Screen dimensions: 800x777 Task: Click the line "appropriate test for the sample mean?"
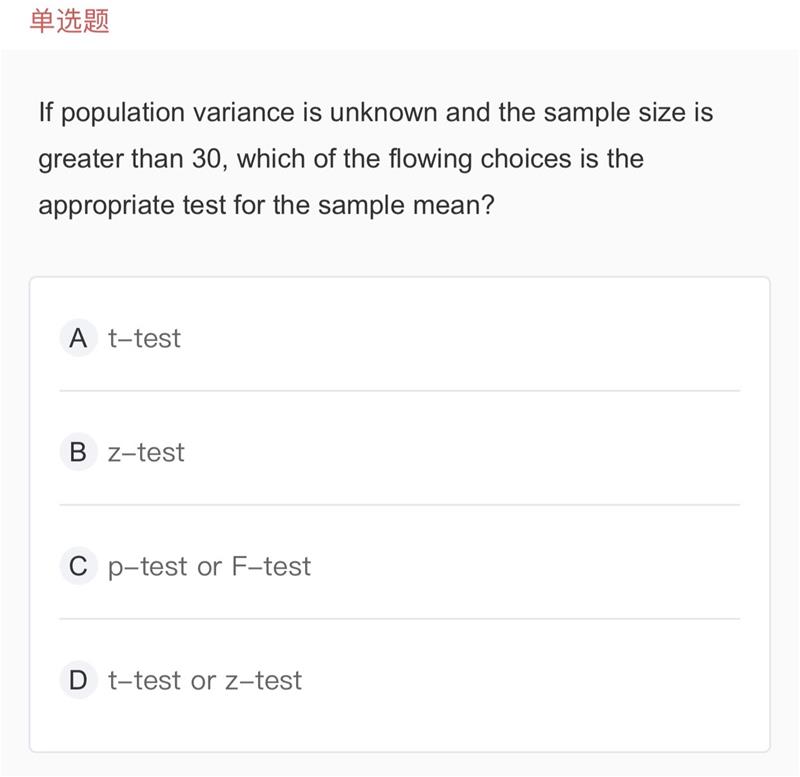(x=267, y=206)
